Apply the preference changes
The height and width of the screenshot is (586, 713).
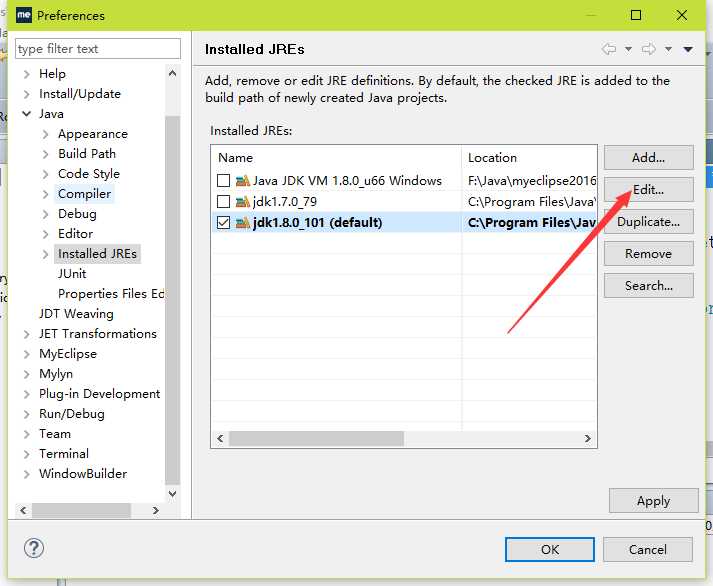tap(653, 501)
